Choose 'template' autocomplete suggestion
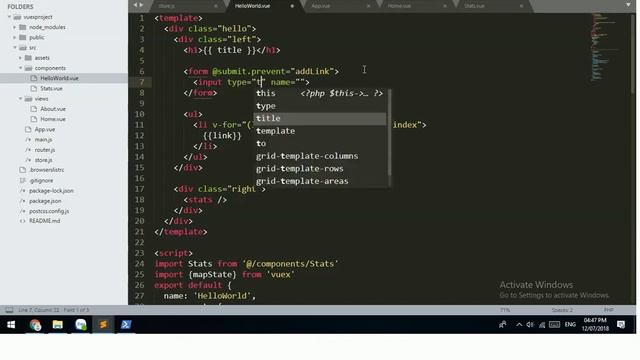 320,131
